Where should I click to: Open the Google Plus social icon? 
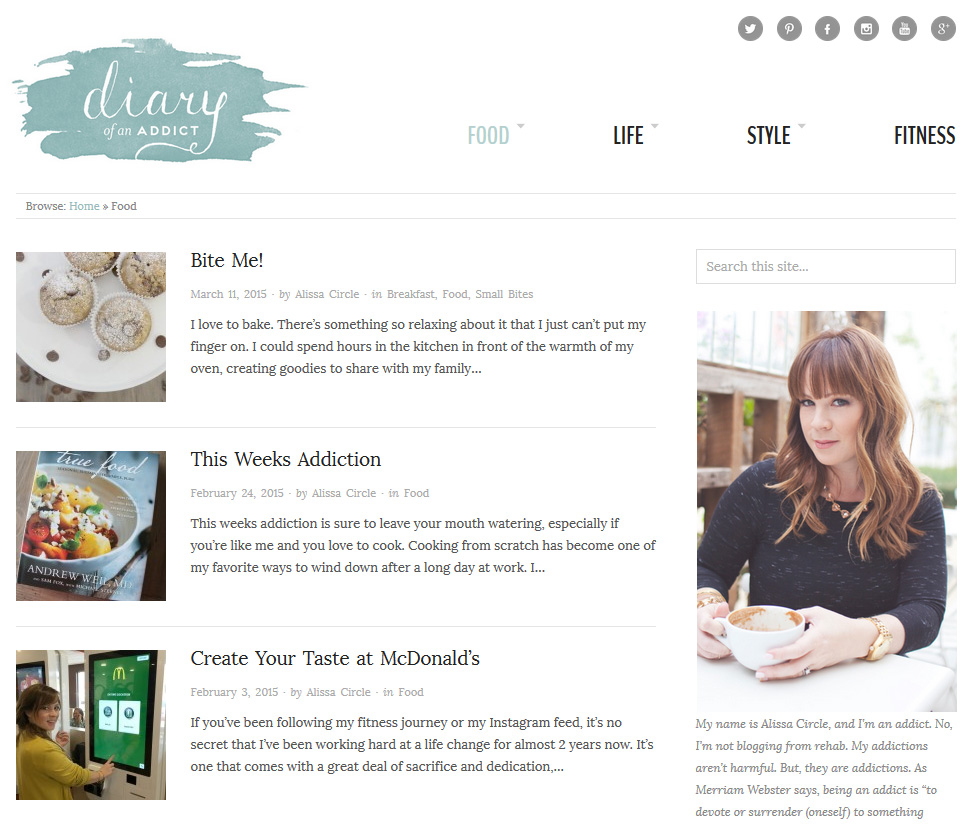[943, 28]
